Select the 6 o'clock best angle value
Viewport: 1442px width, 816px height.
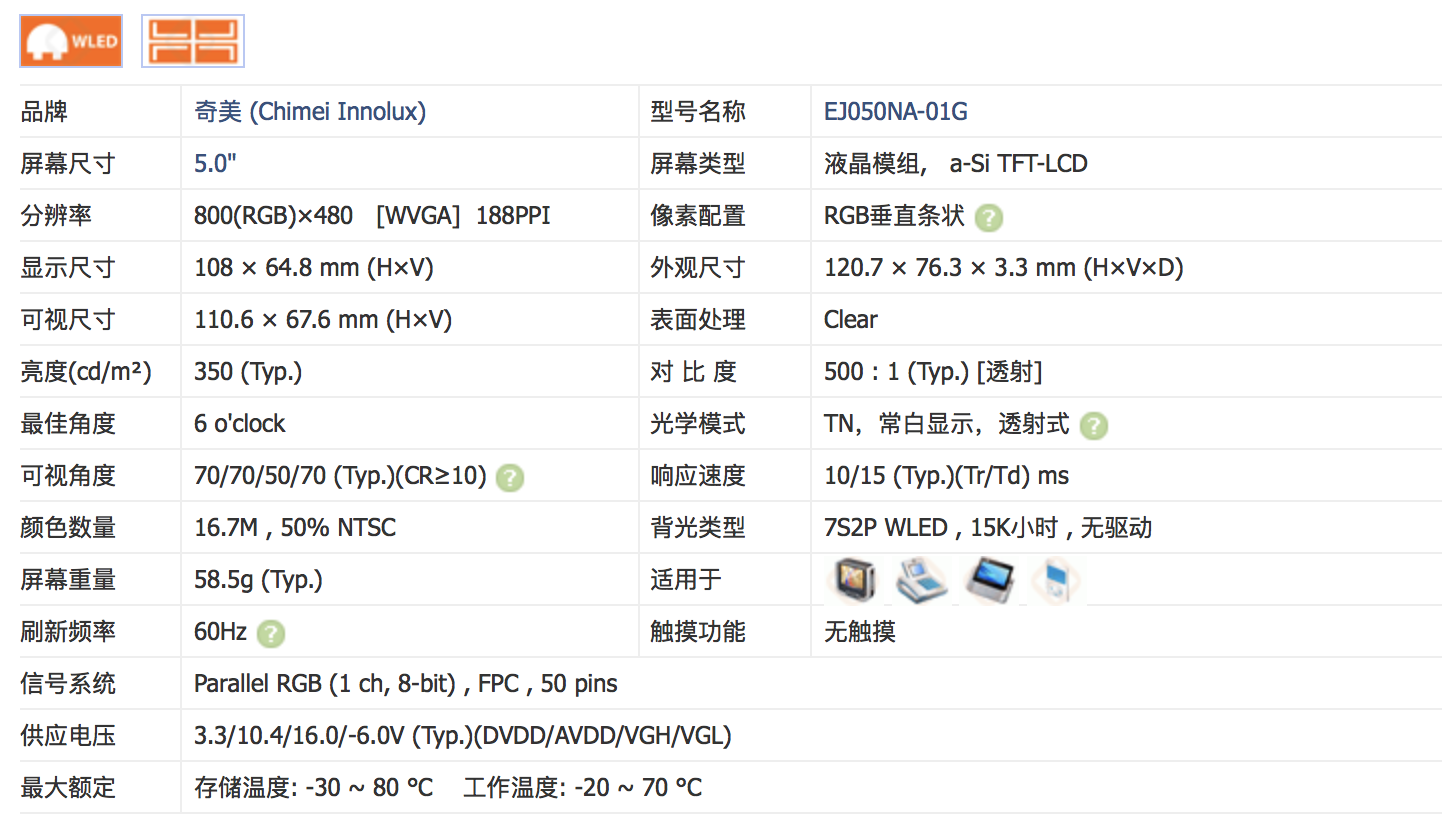tap(239, 423)
